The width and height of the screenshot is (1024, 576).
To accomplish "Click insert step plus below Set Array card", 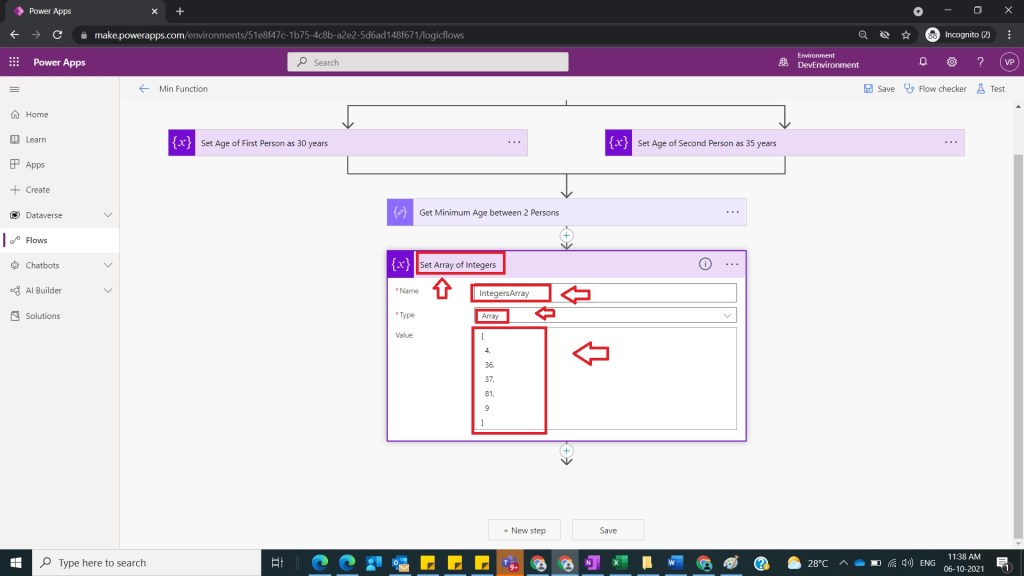I will coord(566,451).
